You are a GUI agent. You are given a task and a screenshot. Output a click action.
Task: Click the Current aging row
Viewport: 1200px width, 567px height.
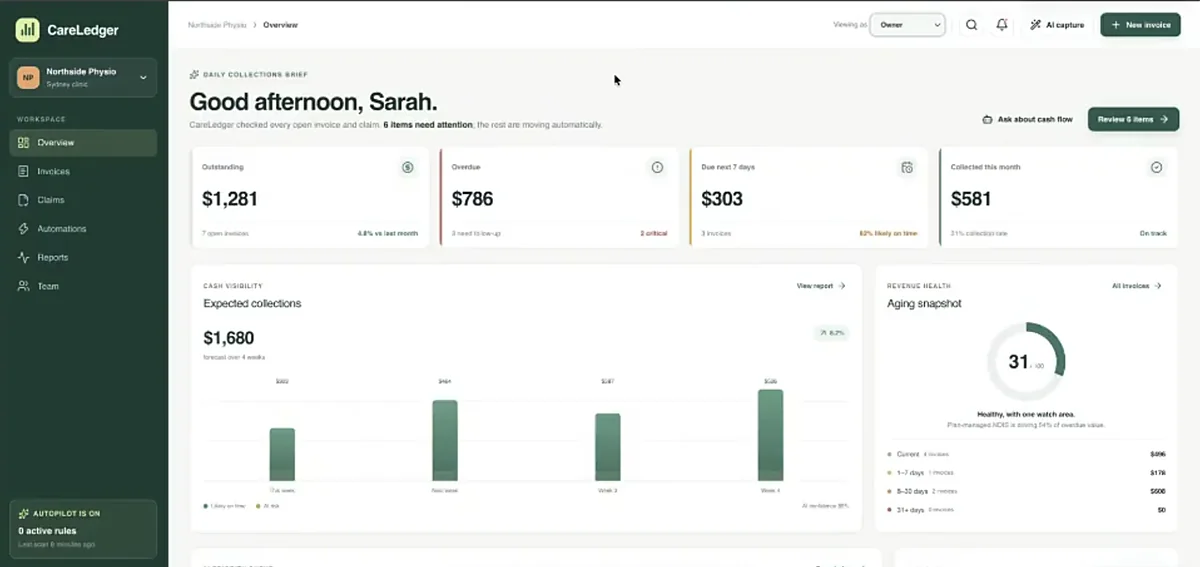click(x=1026, y=454)
